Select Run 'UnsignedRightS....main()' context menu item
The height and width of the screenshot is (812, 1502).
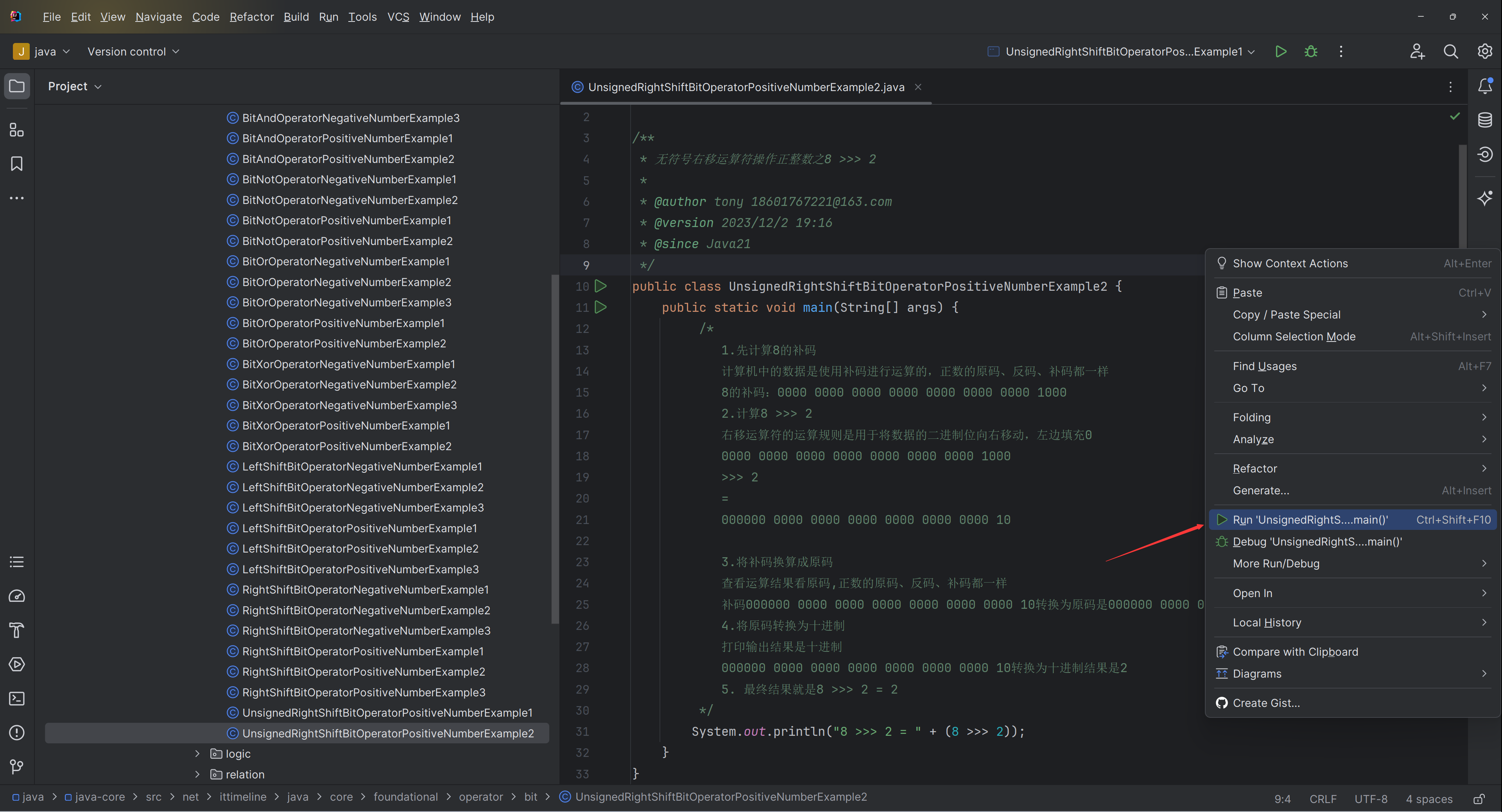[x=1353, y=520]
